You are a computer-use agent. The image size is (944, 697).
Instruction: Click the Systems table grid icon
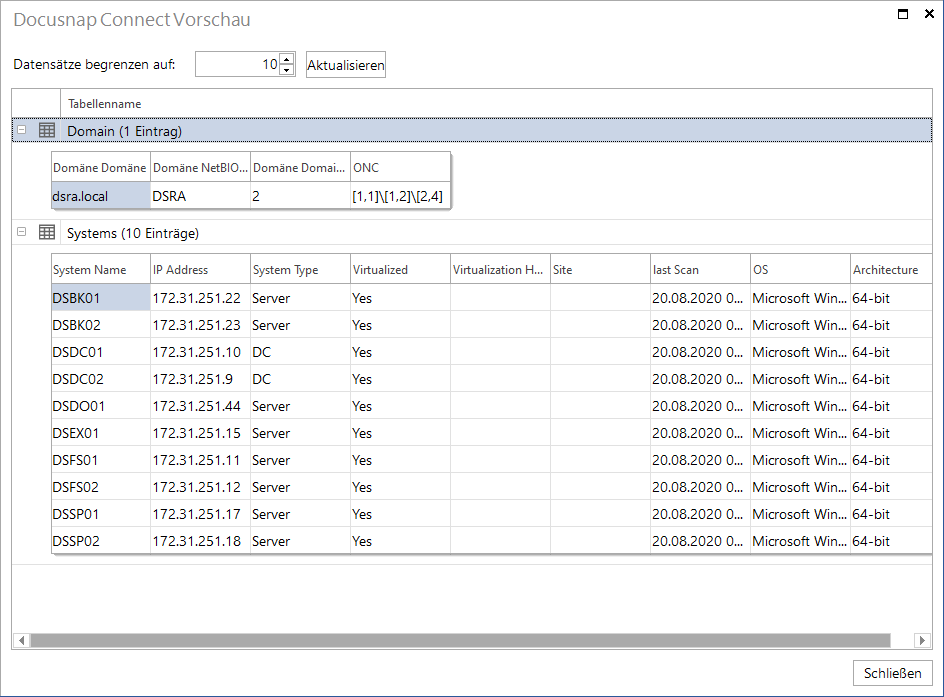point(47,232)
